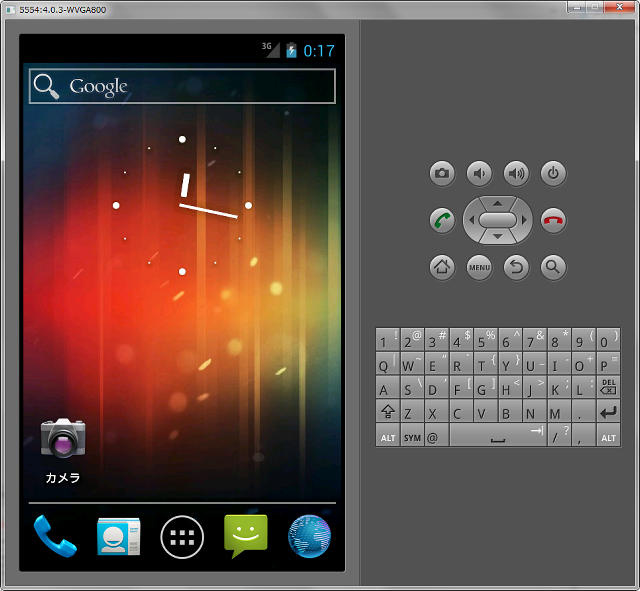
Task: Open the app drawer grid icon
Action: pyautogui.click(x=182, y=537)
